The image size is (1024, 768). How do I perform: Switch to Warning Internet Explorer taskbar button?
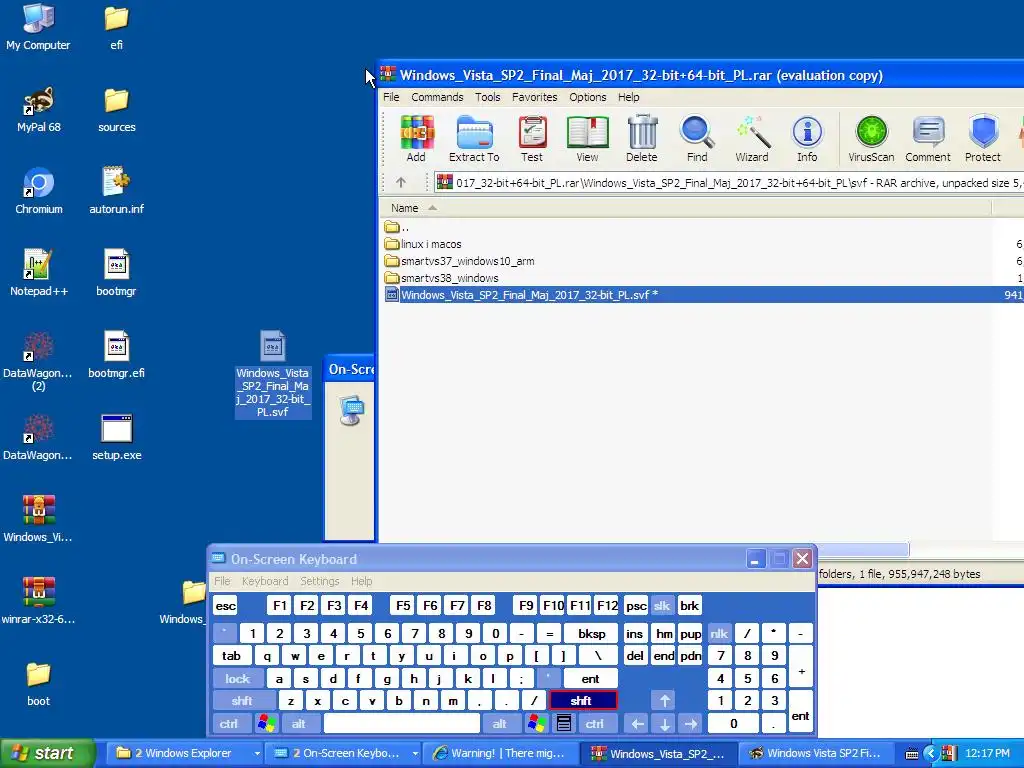coord(501,753)
